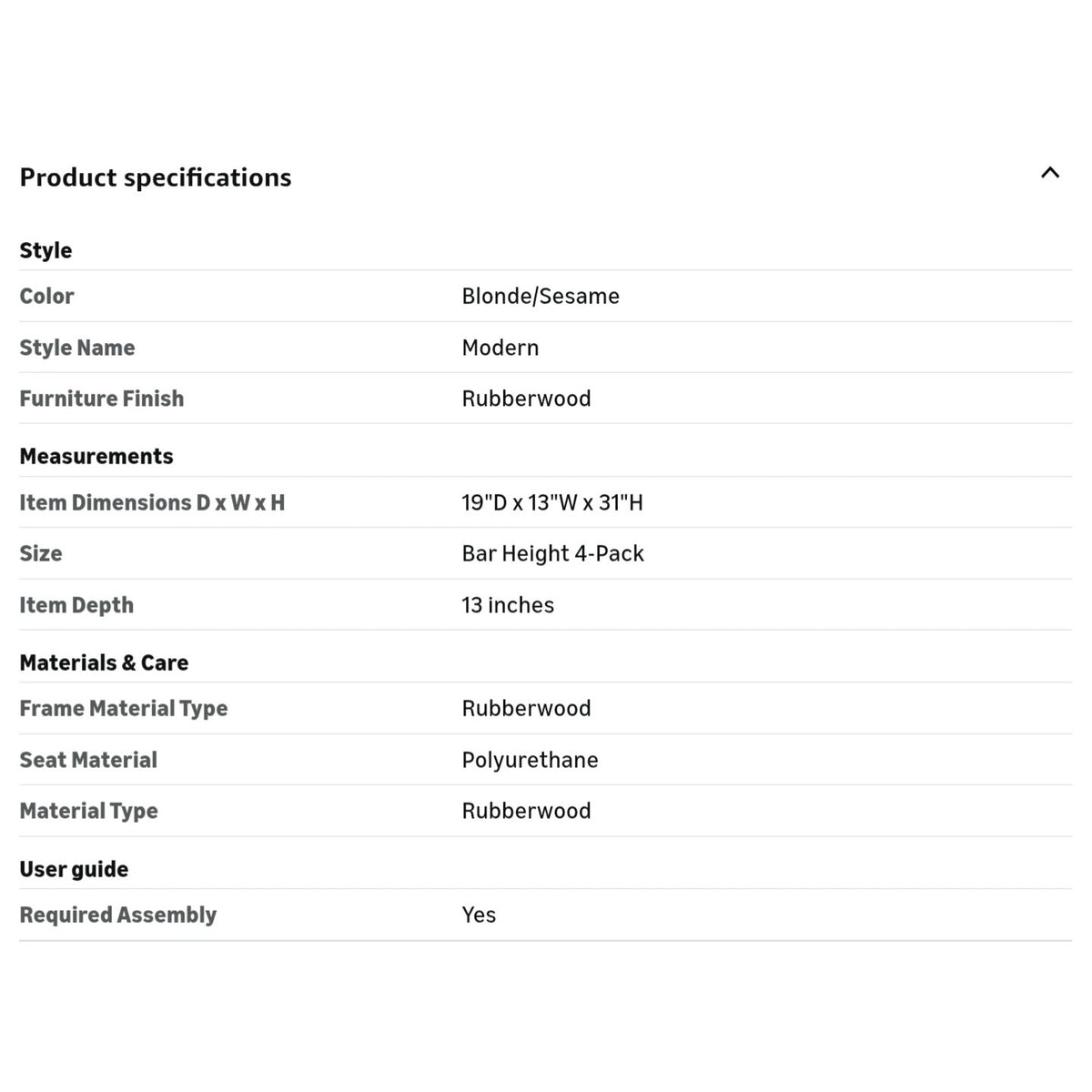Click Item Dimensions D x W x H label

[x=152, y=502]
